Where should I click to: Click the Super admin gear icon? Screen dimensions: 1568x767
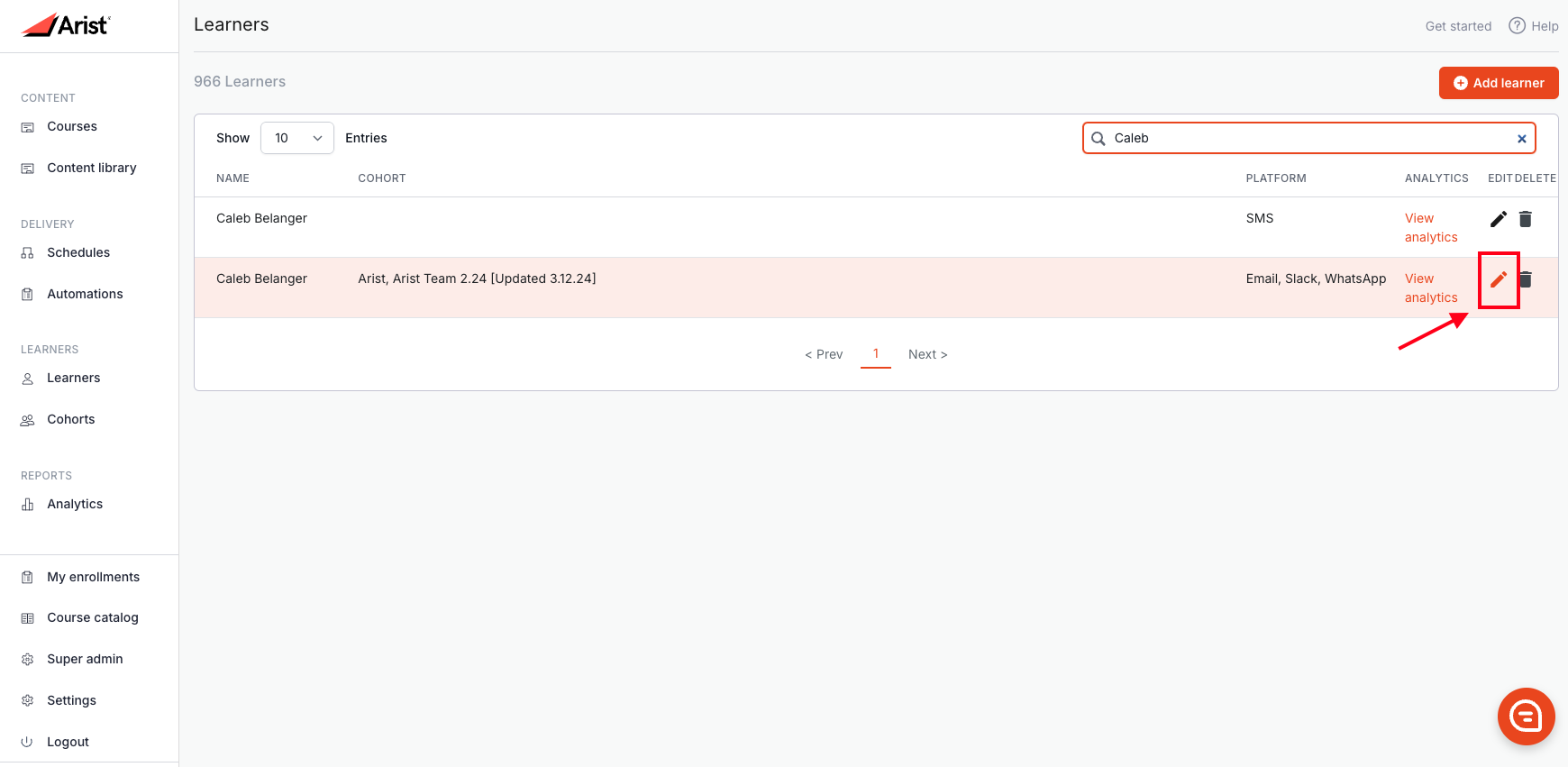[x=28, y=660]
